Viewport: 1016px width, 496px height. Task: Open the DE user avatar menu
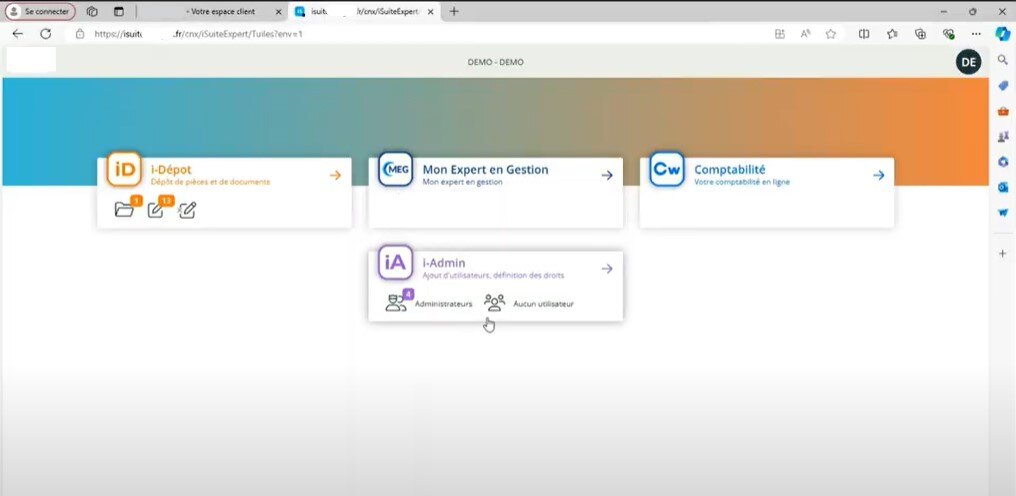click(x=967, y=62)
